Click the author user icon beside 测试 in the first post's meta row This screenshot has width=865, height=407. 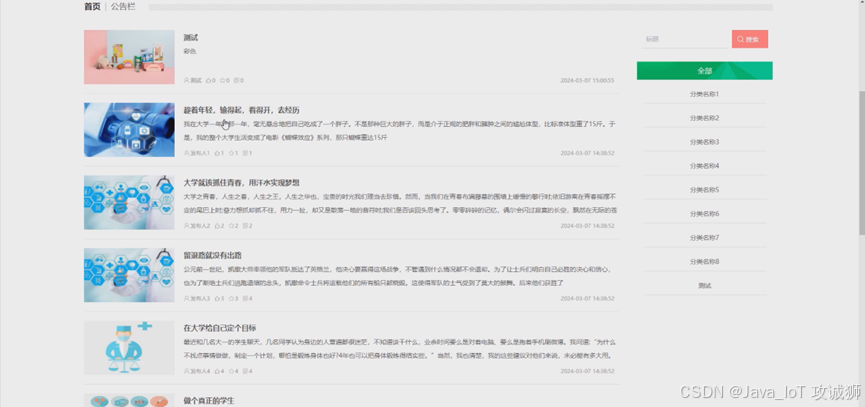coord(186,81)
